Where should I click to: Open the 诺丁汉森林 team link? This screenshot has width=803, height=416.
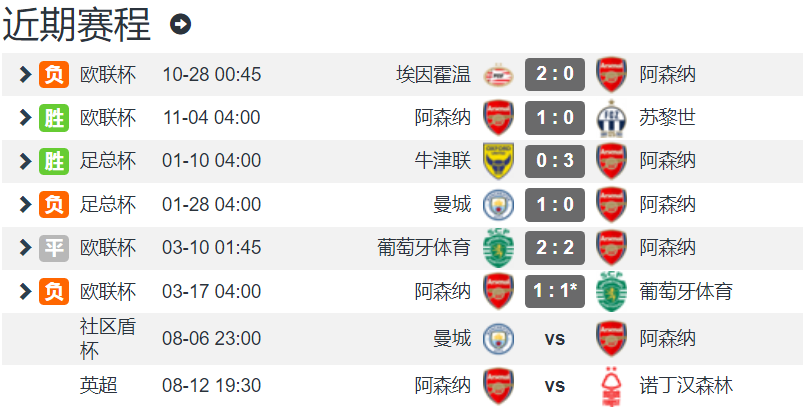686,386
